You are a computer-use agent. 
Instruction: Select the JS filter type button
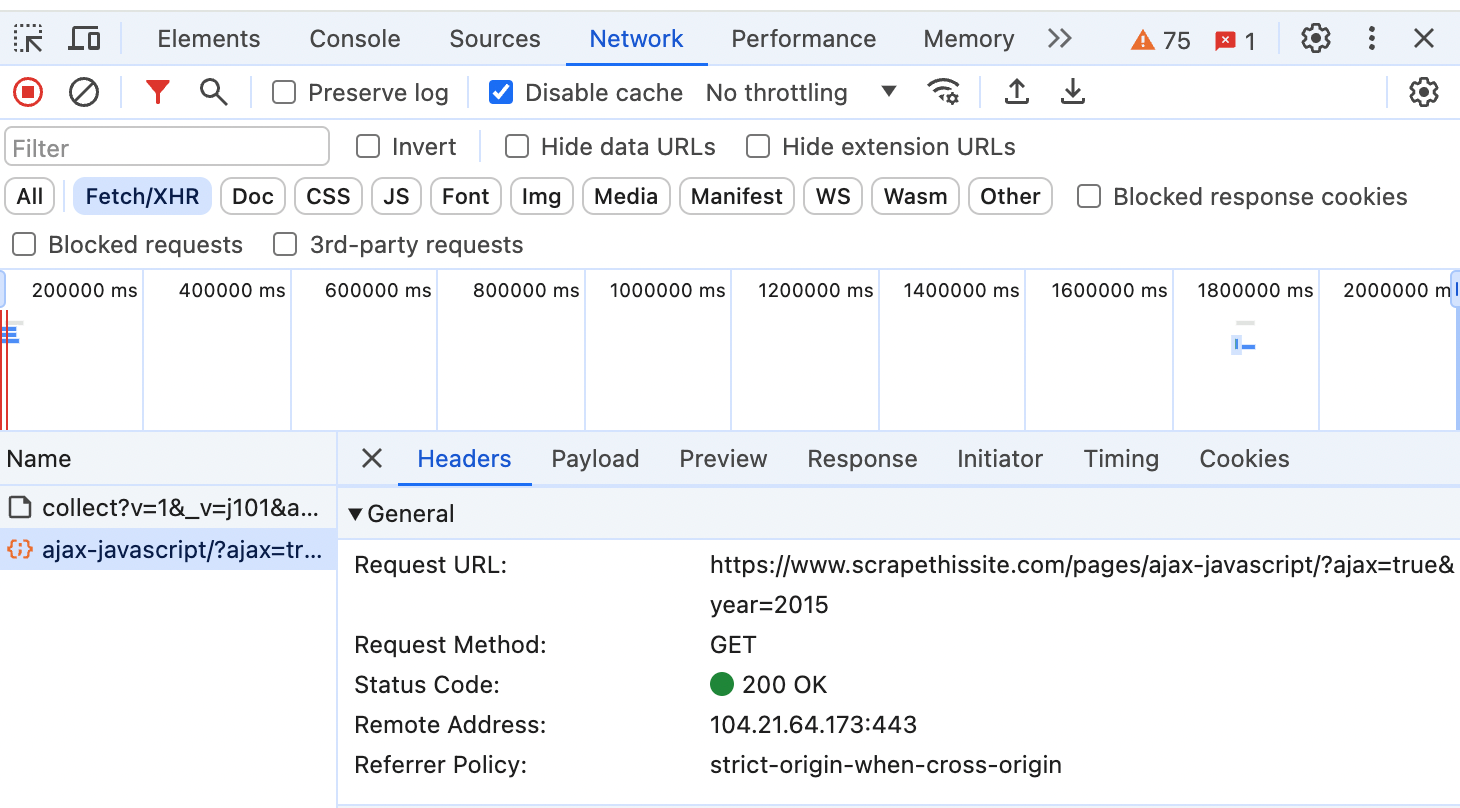[x=396, y=196]
